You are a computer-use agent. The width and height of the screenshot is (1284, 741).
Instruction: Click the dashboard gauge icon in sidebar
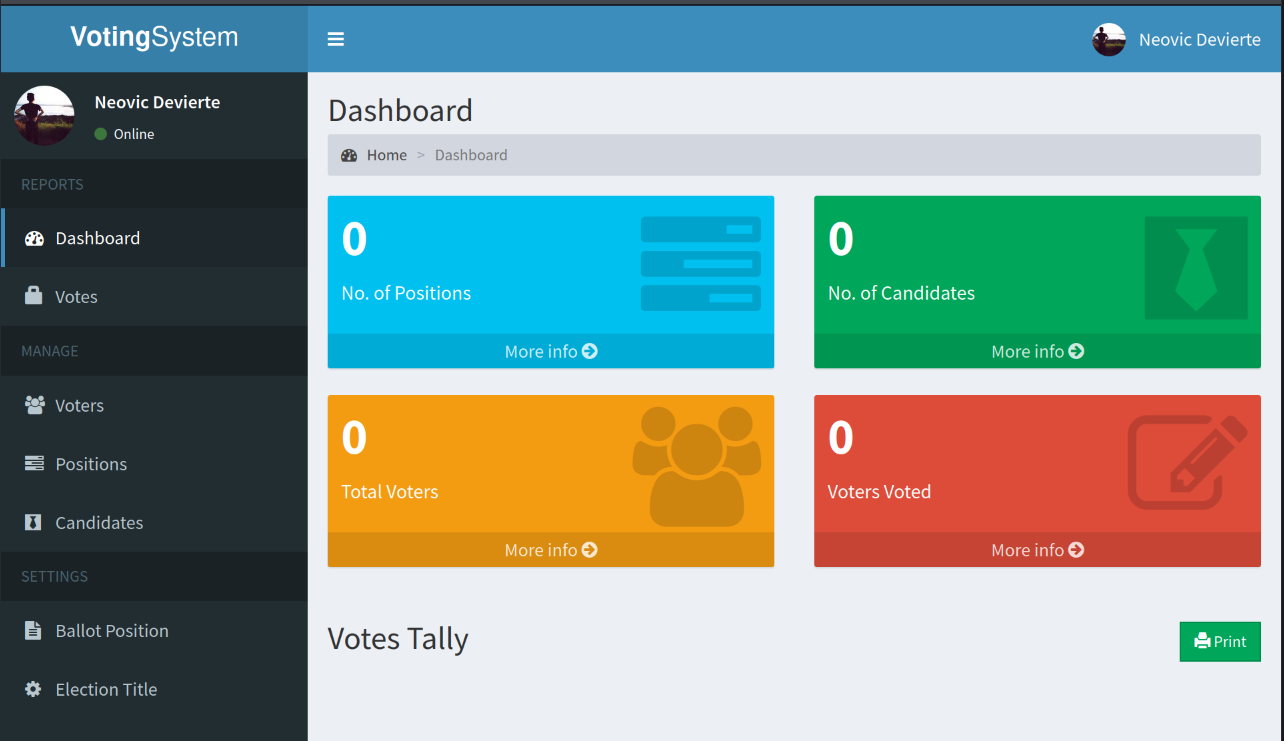pos(34,238)
